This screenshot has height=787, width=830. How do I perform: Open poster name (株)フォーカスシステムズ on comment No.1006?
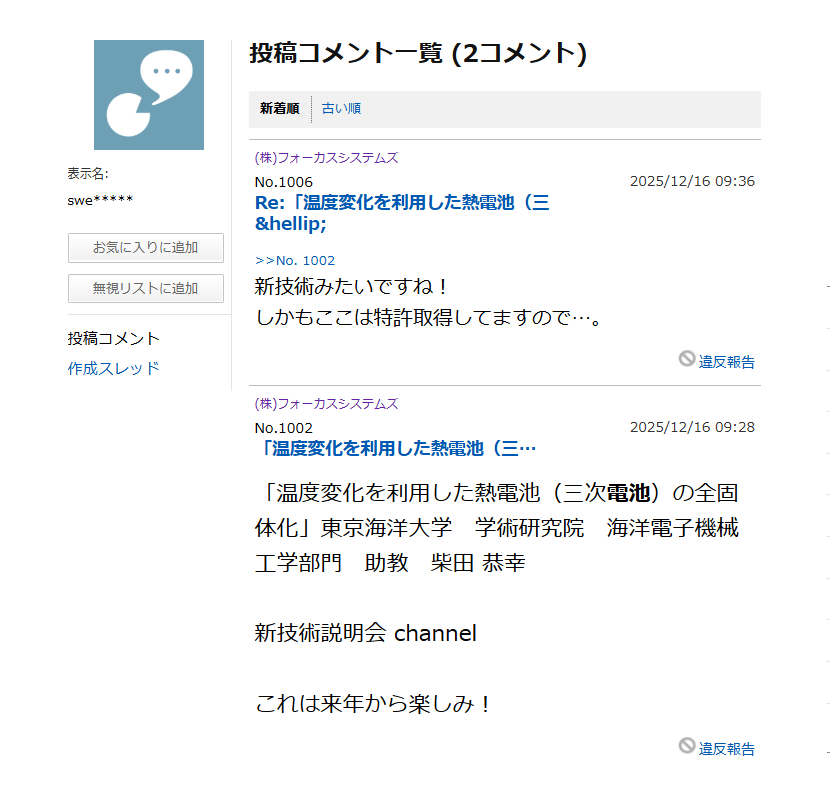click(x=325, y=157)
